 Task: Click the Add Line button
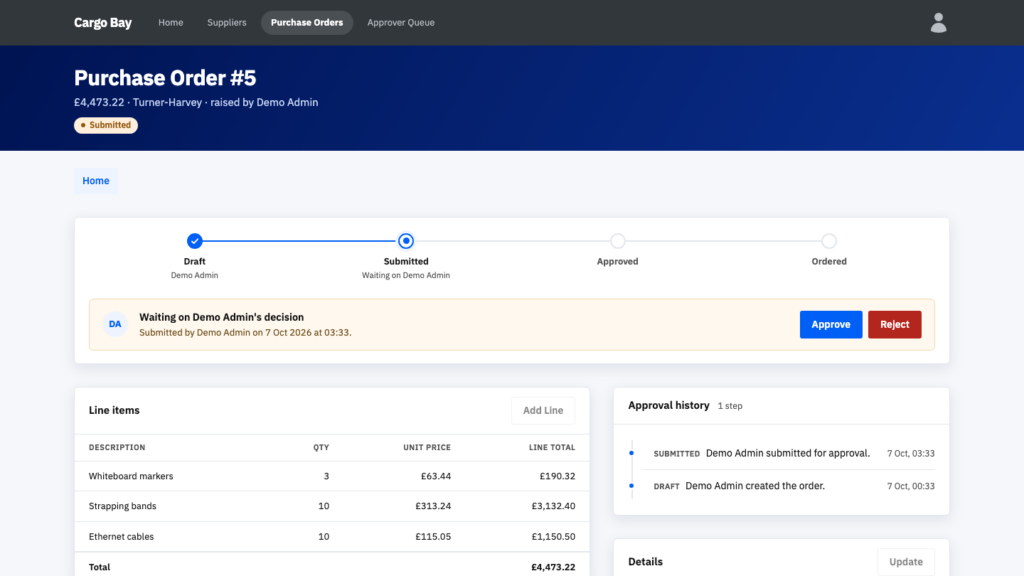(x=543, y=410)
